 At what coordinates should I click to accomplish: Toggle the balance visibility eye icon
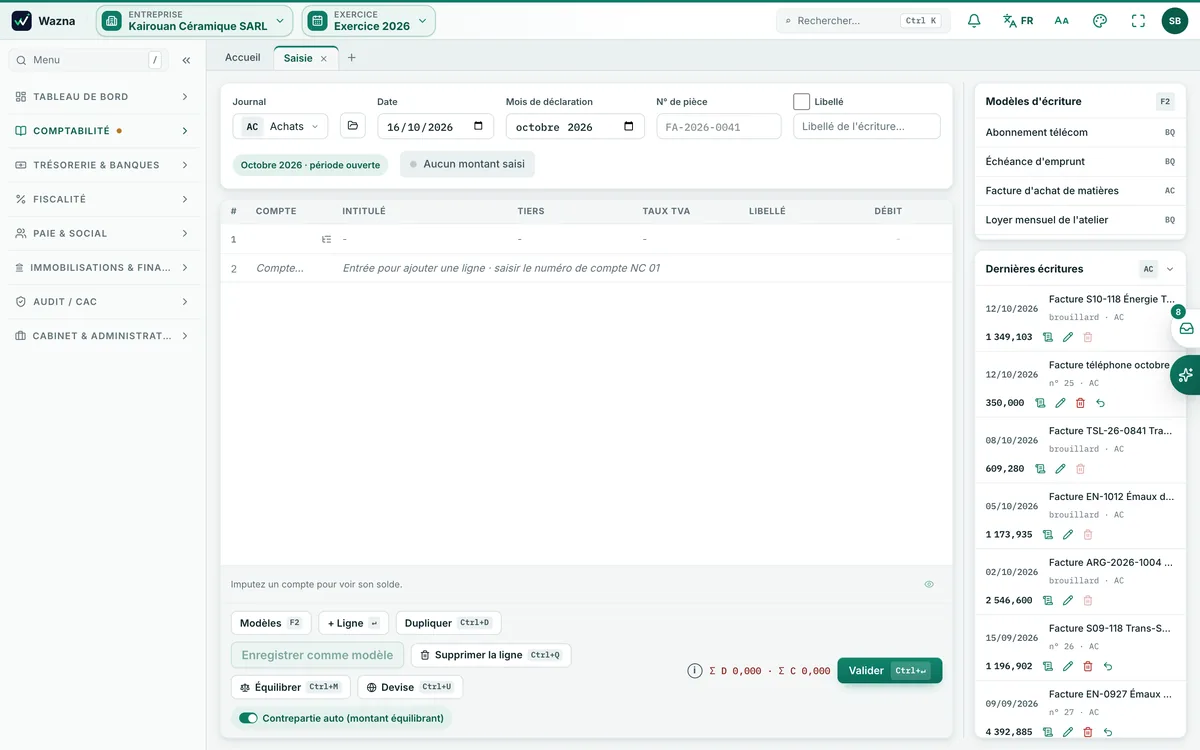pos(929,584)
